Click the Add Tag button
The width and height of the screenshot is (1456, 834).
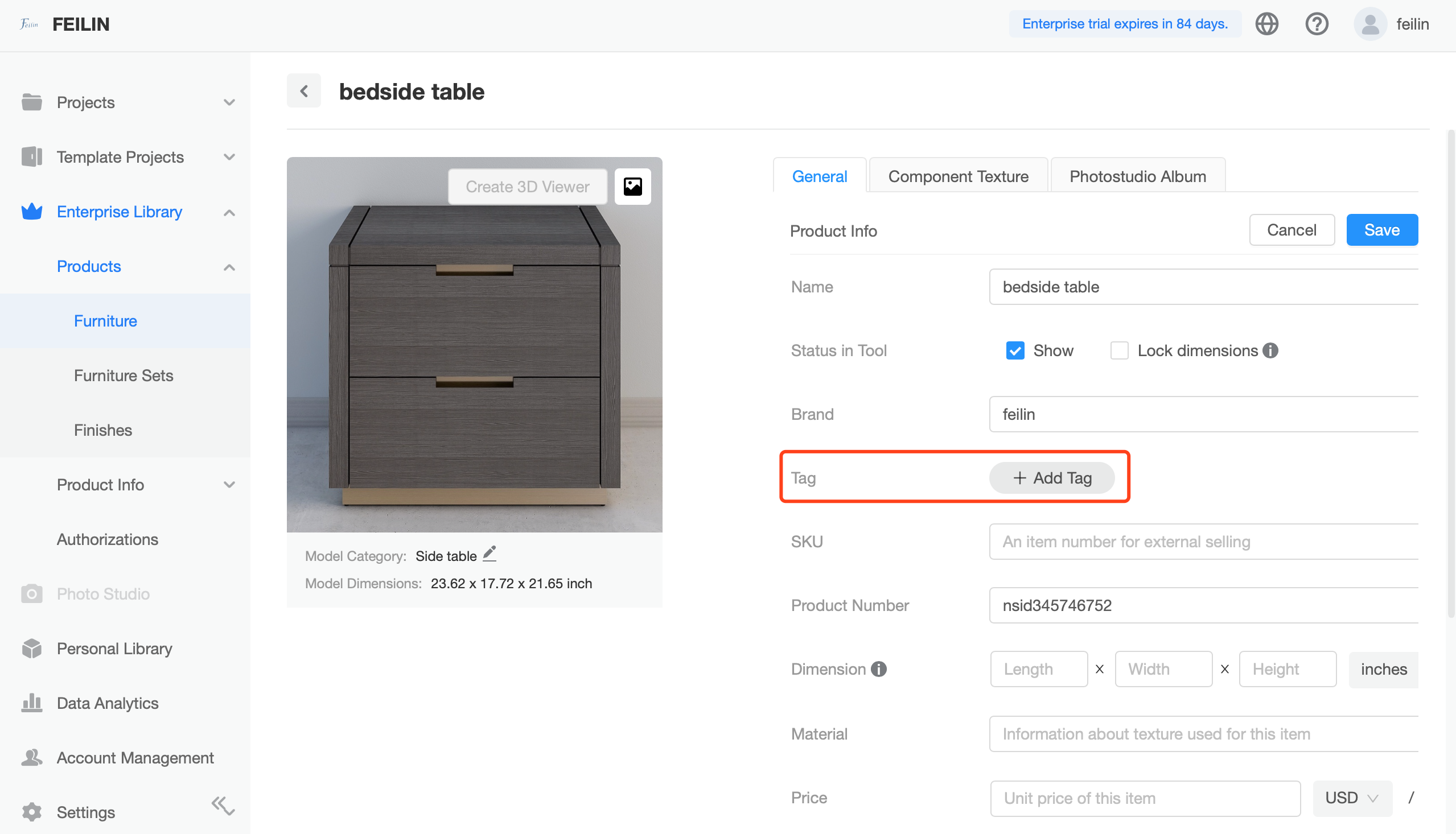[x=1051, y=478]
